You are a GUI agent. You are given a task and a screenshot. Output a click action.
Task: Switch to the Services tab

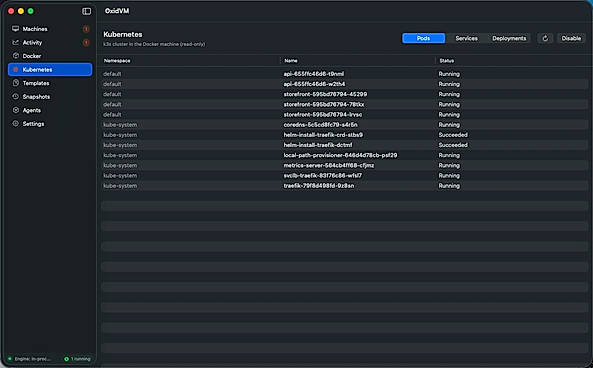coord(466,38)
